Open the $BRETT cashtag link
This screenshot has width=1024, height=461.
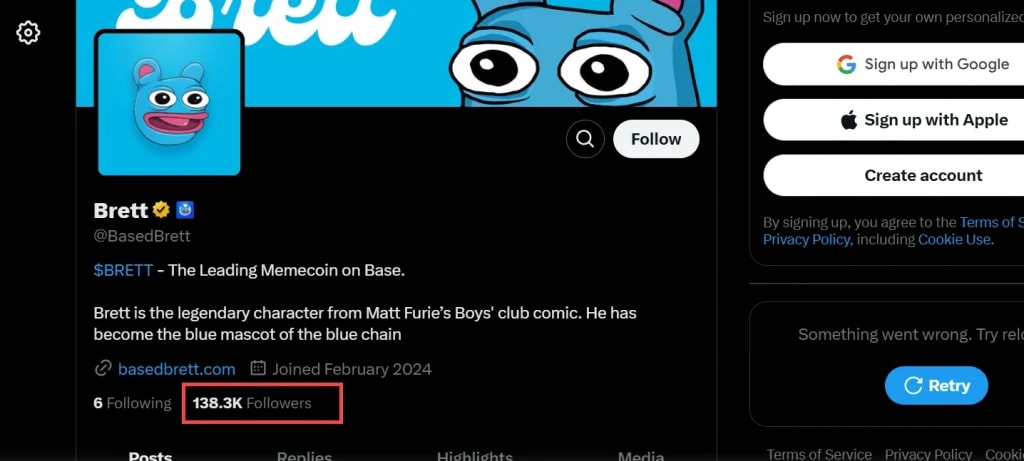123,270
